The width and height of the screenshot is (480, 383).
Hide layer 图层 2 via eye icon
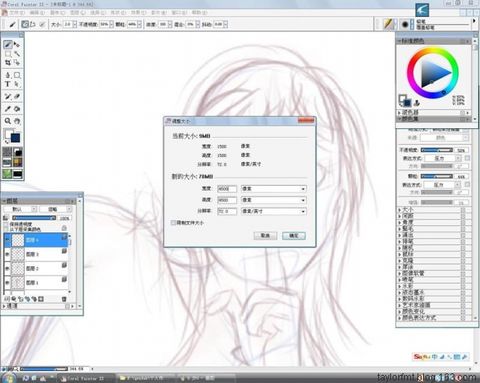coord(7,268)
